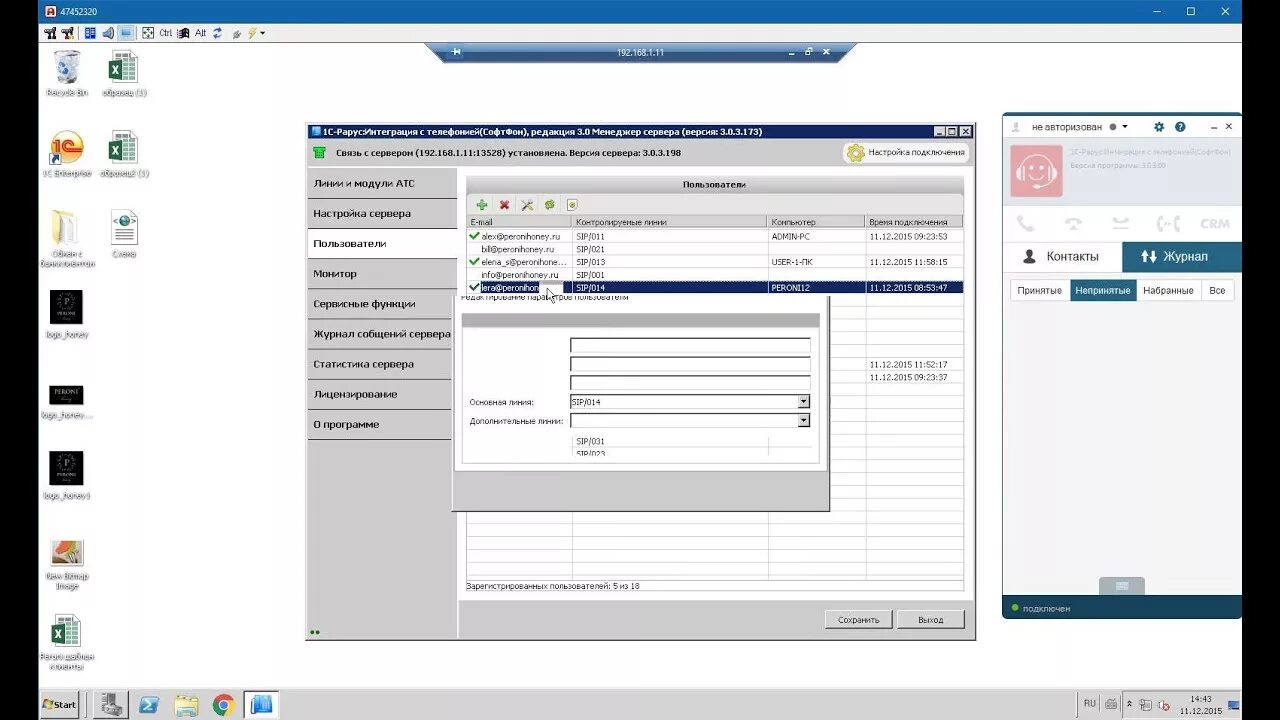Sort by Контролируемые линии column header
Viewport: 1280px width, 720px height.
[x=669, y=222]
